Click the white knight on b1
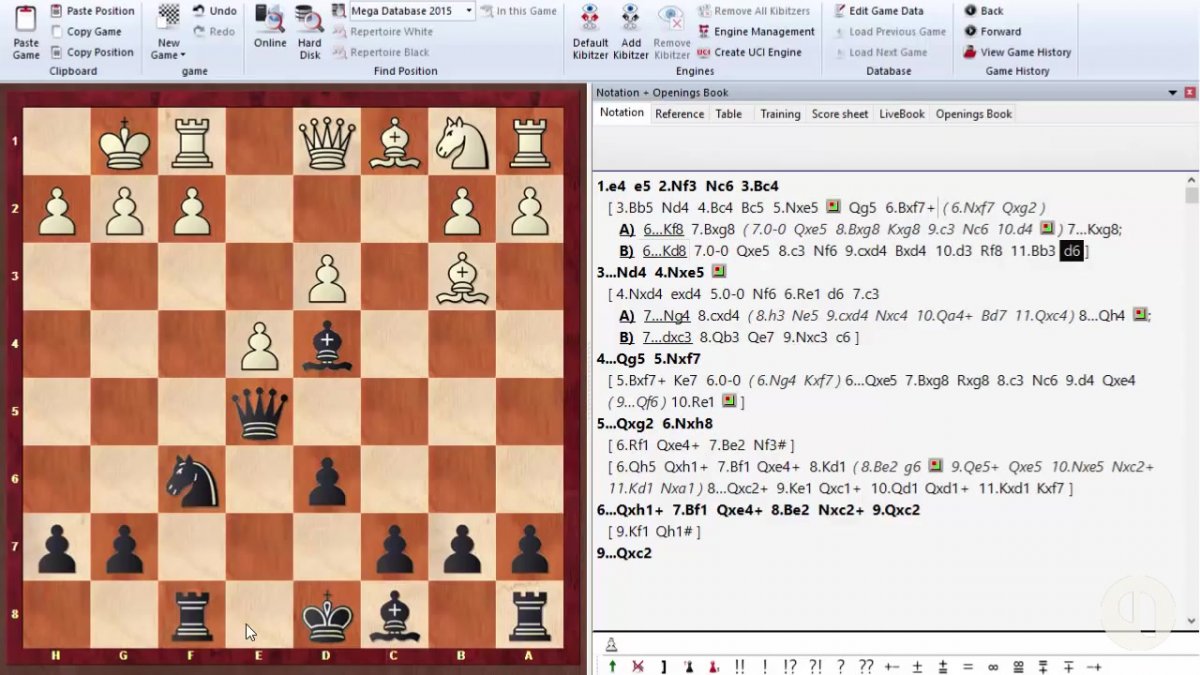The width and height of the screenshot is (1200, 675). click(x=461, y=141)
